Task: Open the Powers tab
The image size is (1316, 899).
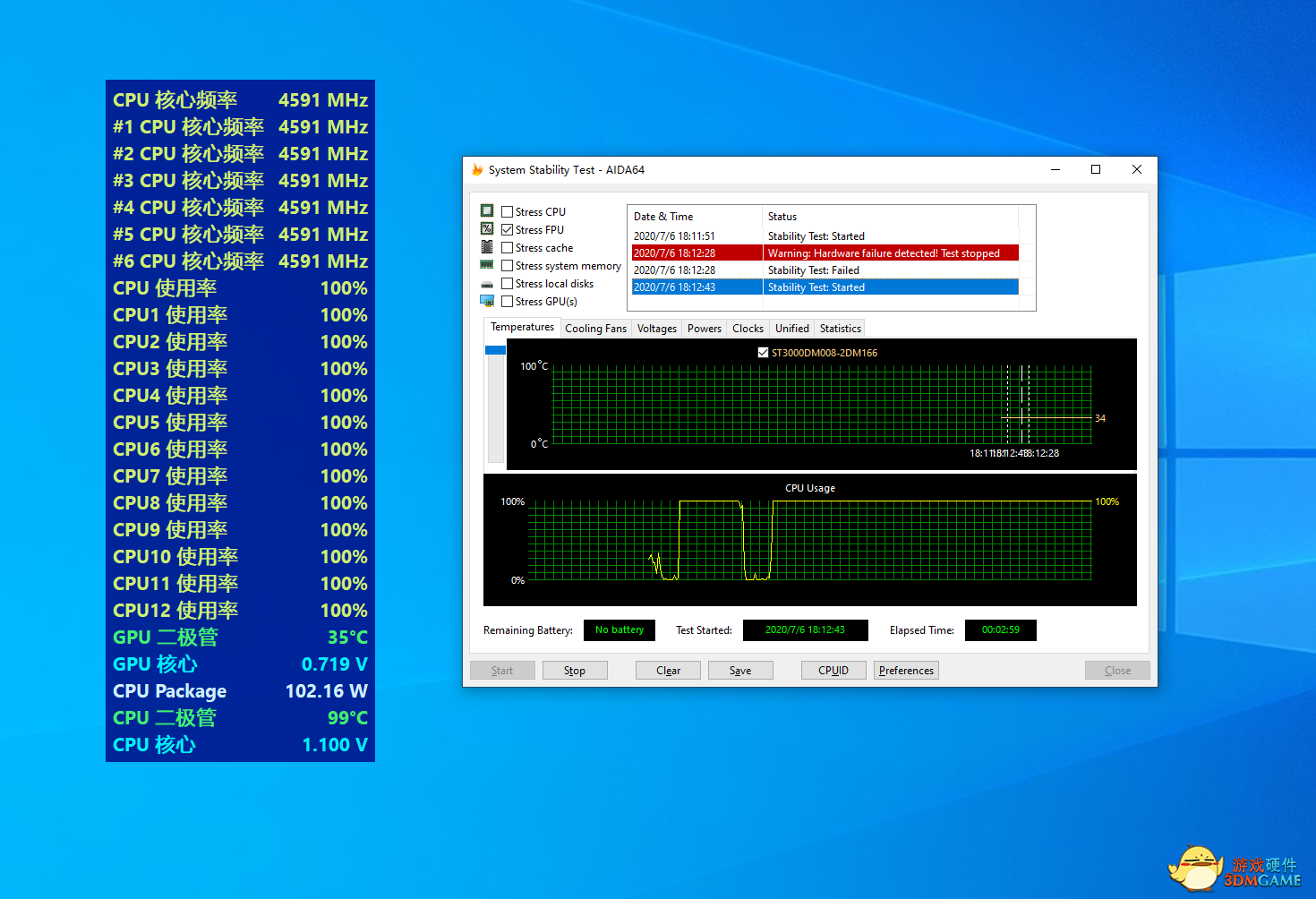Action: [705, 329]
